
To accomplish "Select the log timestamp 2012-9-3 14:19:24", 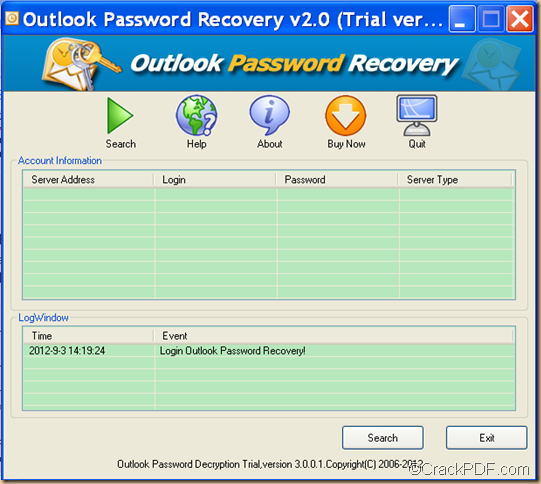I will tap(67, 351).
